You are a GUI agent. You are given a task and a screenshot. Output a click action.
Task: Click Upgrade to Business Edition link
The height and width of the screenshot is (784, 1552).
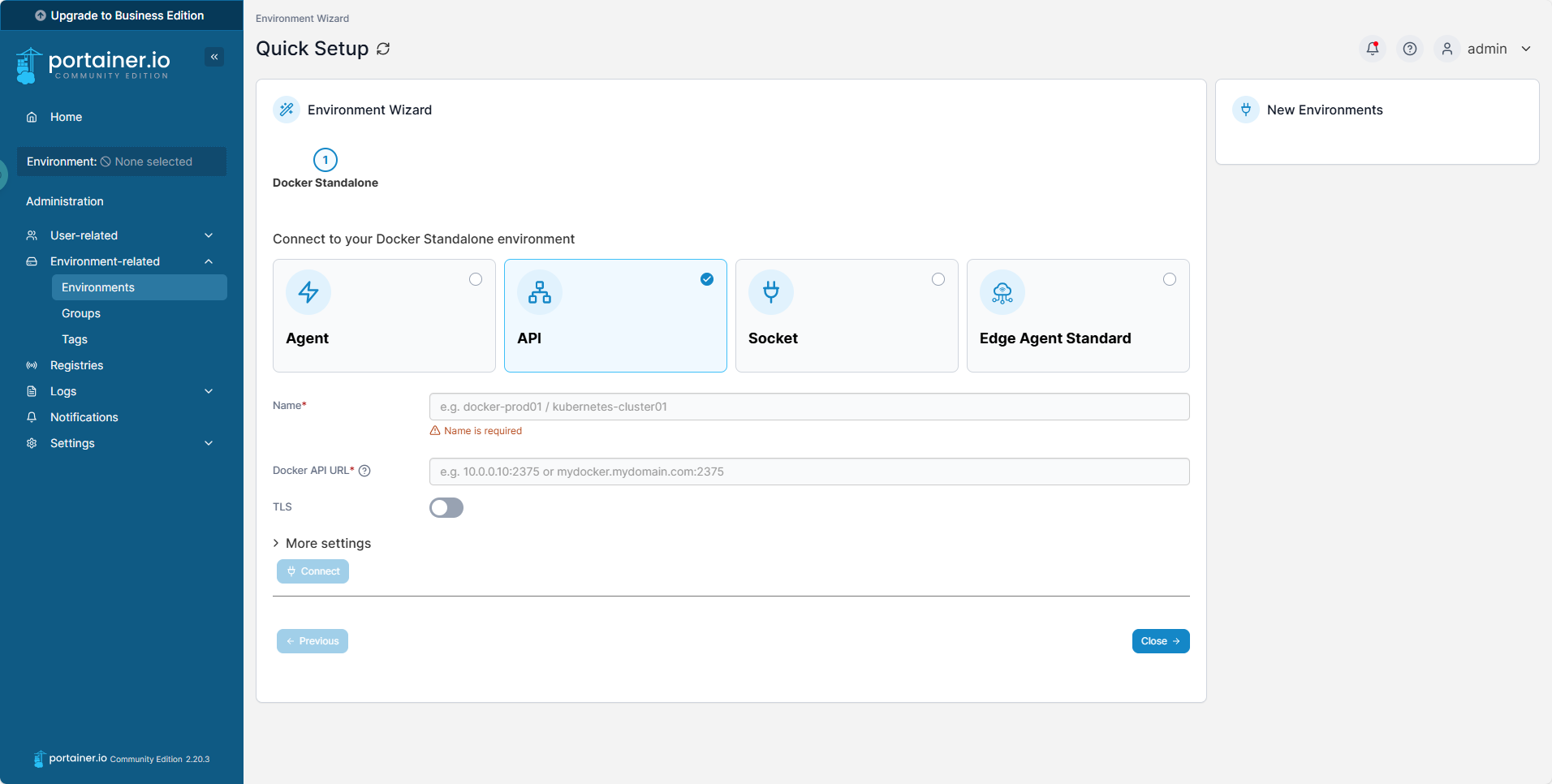120,15
